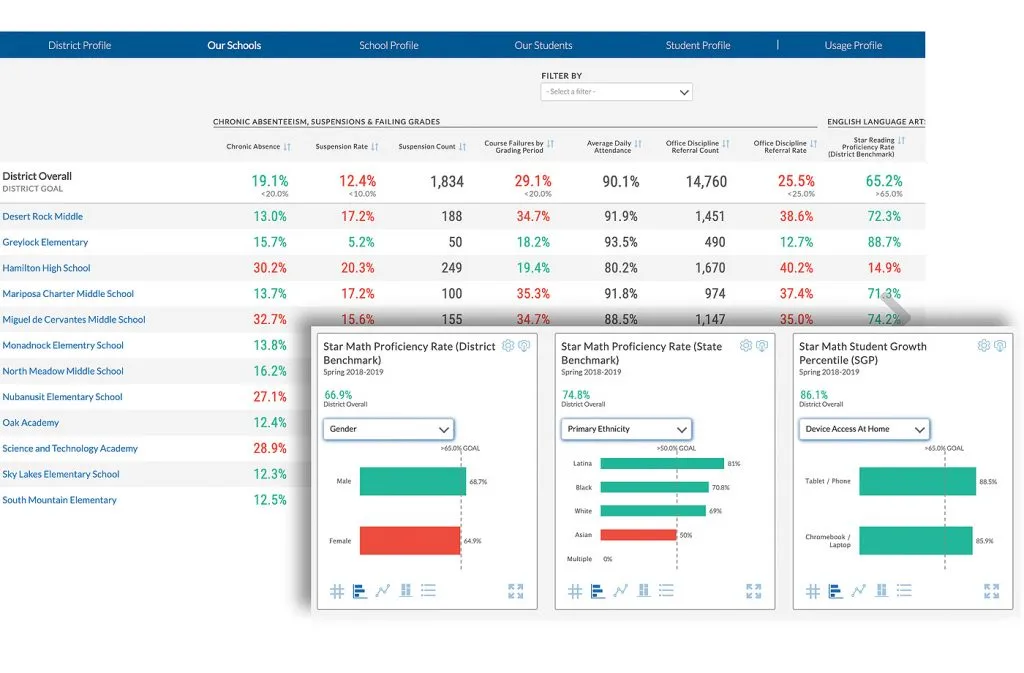The height and width of the screenshot is (673, 1024).
Task: Switch to the School Profile tab
Action: click(x=389, y=44)
